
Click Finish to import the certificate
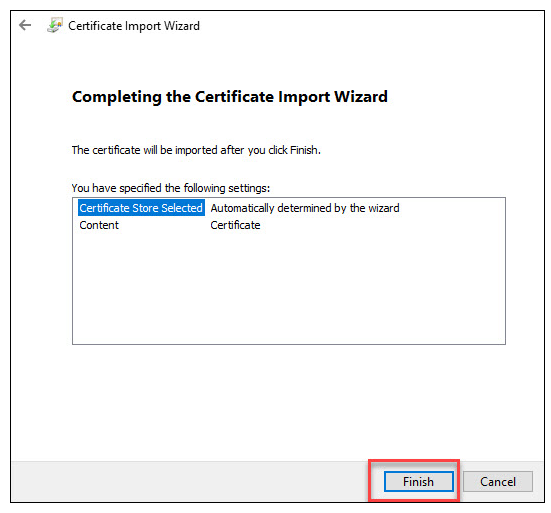419,481
